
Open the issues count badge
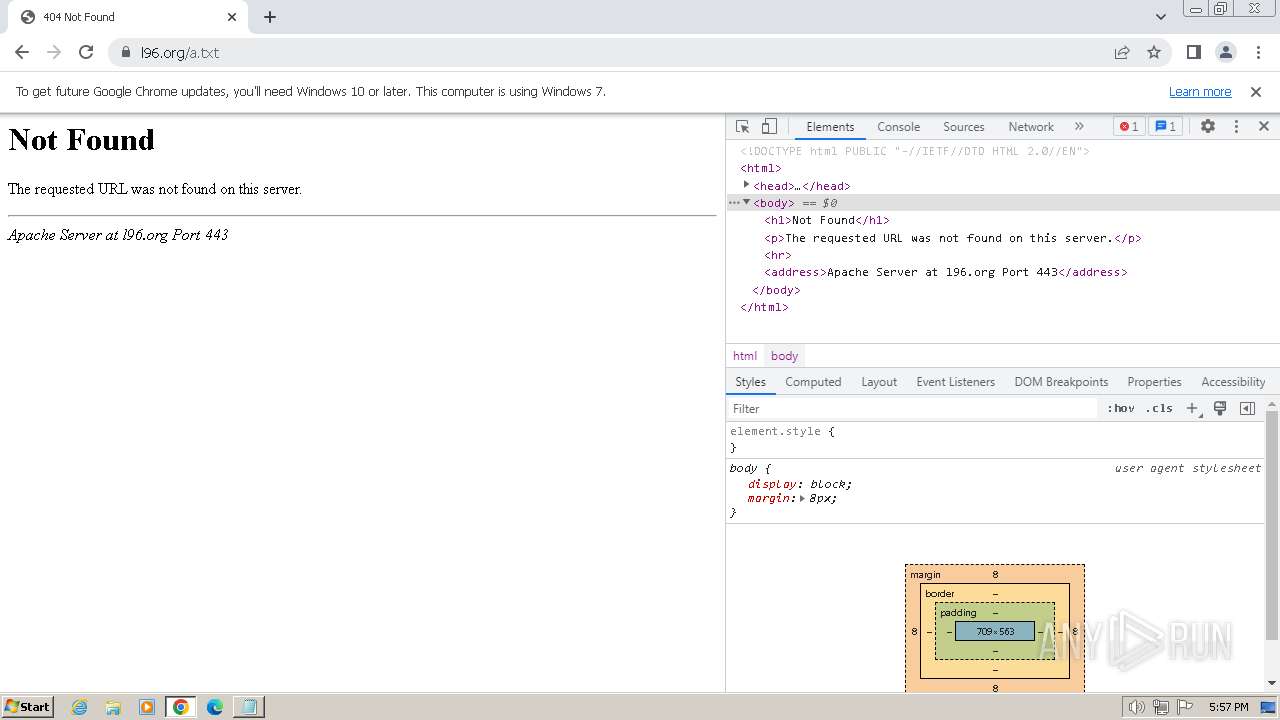1166,126
